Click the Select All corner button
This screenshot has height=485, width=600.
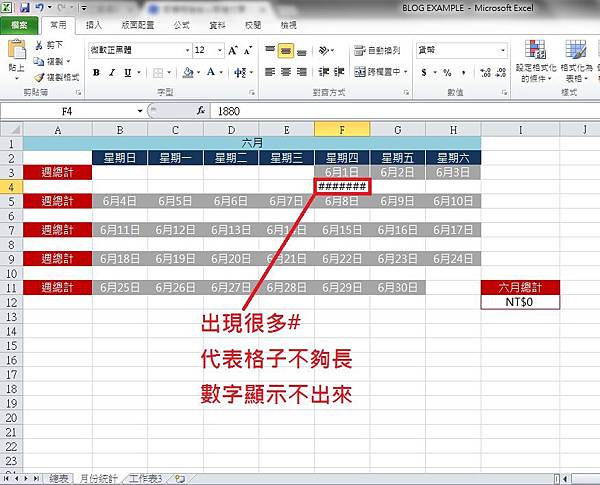(11, 129)
